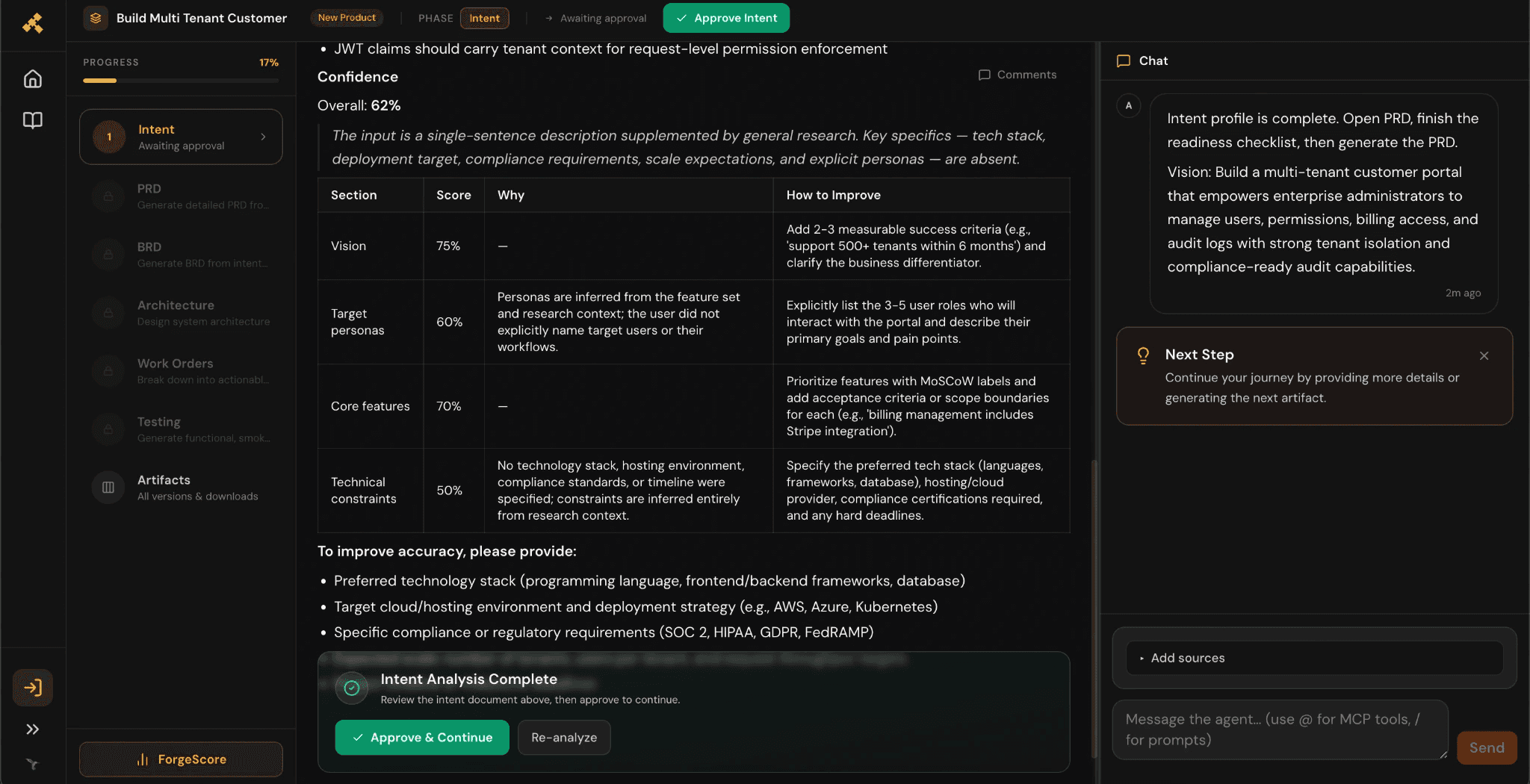The width and height of the screenshot is (1530, 784).
Task: Click the app logo icon in the top-left corner
Action: pyautogui.click(x=32, y=23)
